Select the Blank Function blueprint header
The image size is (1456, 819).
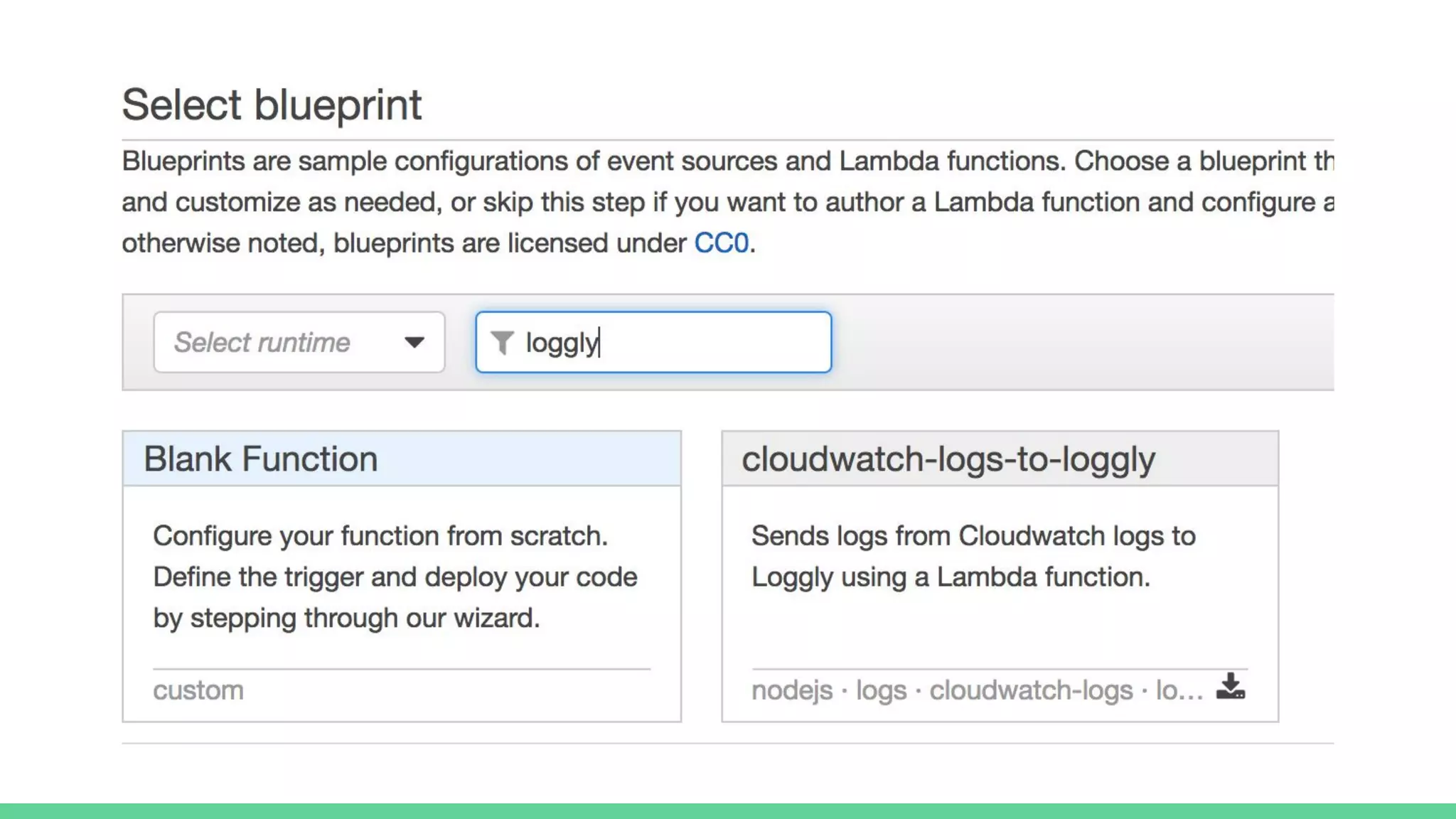click(x=402, y=459)
